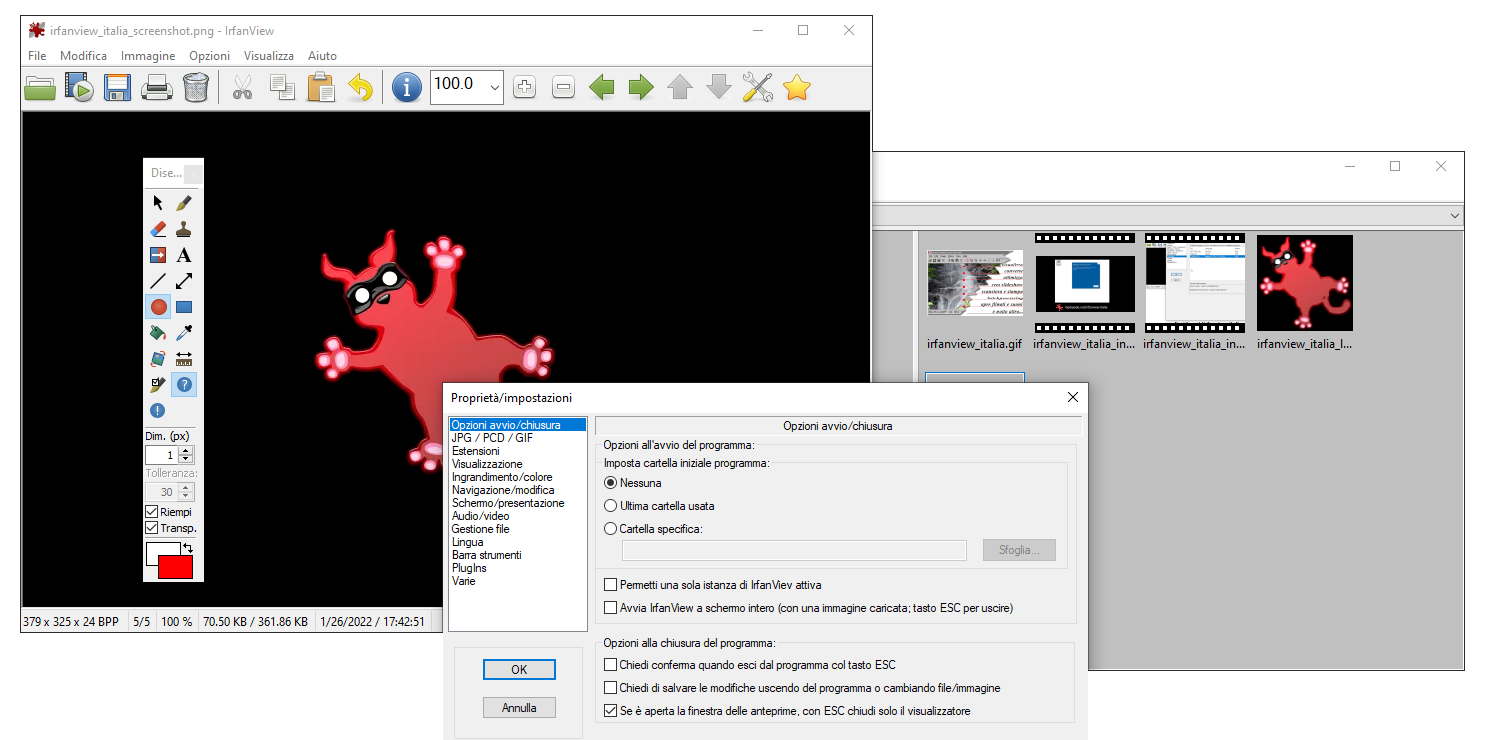Open the Immagine menu
1494x740 pixels.
click(148, 56)
